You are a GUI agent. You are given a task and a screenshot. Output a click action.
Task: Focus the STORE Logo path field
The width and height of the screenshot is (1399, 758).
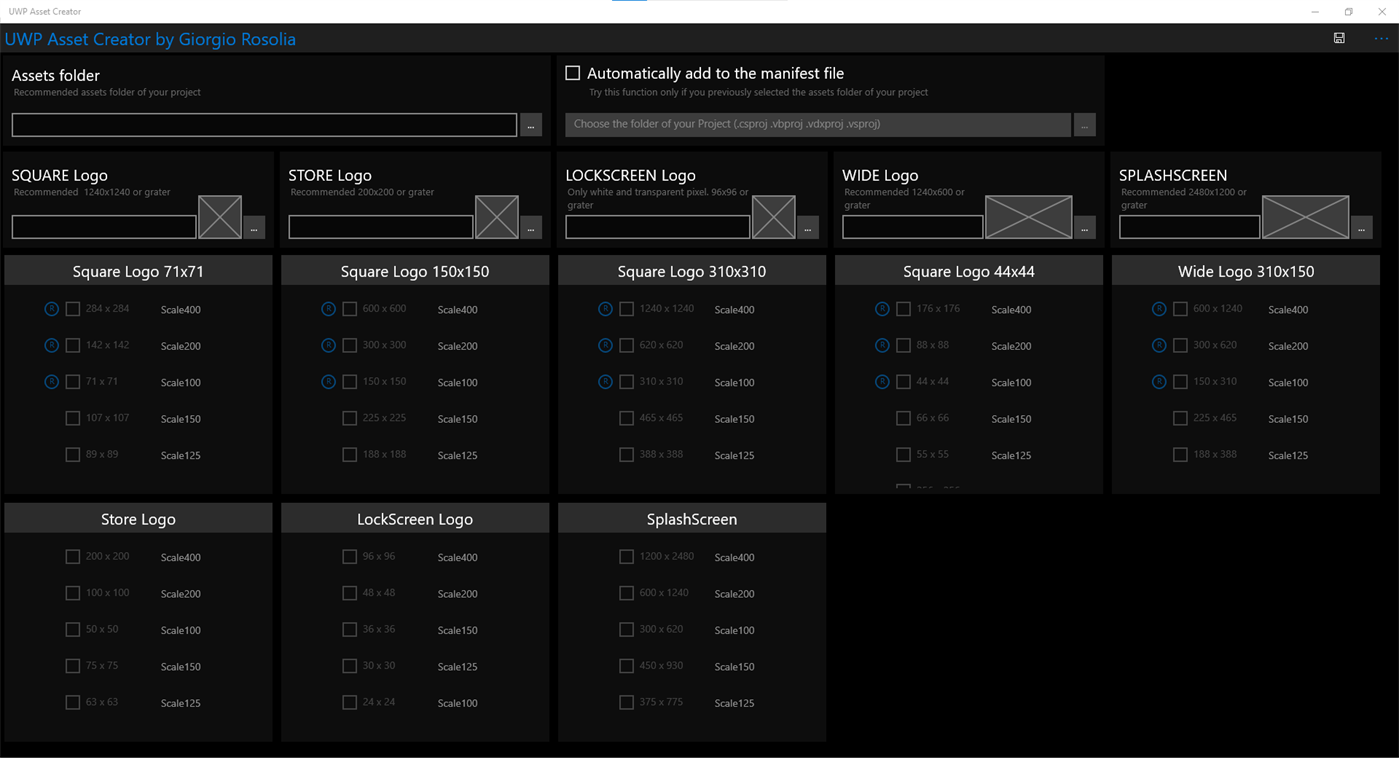(x=381, y=227)
